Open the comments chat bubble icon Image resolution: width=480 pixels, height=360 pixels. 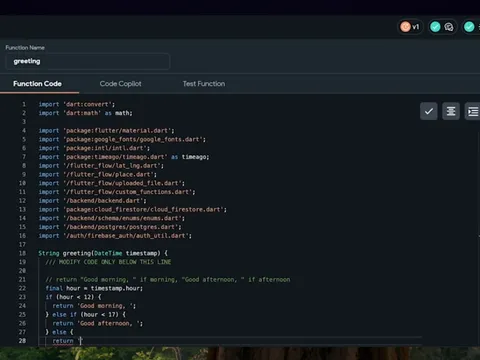(449, 27)
